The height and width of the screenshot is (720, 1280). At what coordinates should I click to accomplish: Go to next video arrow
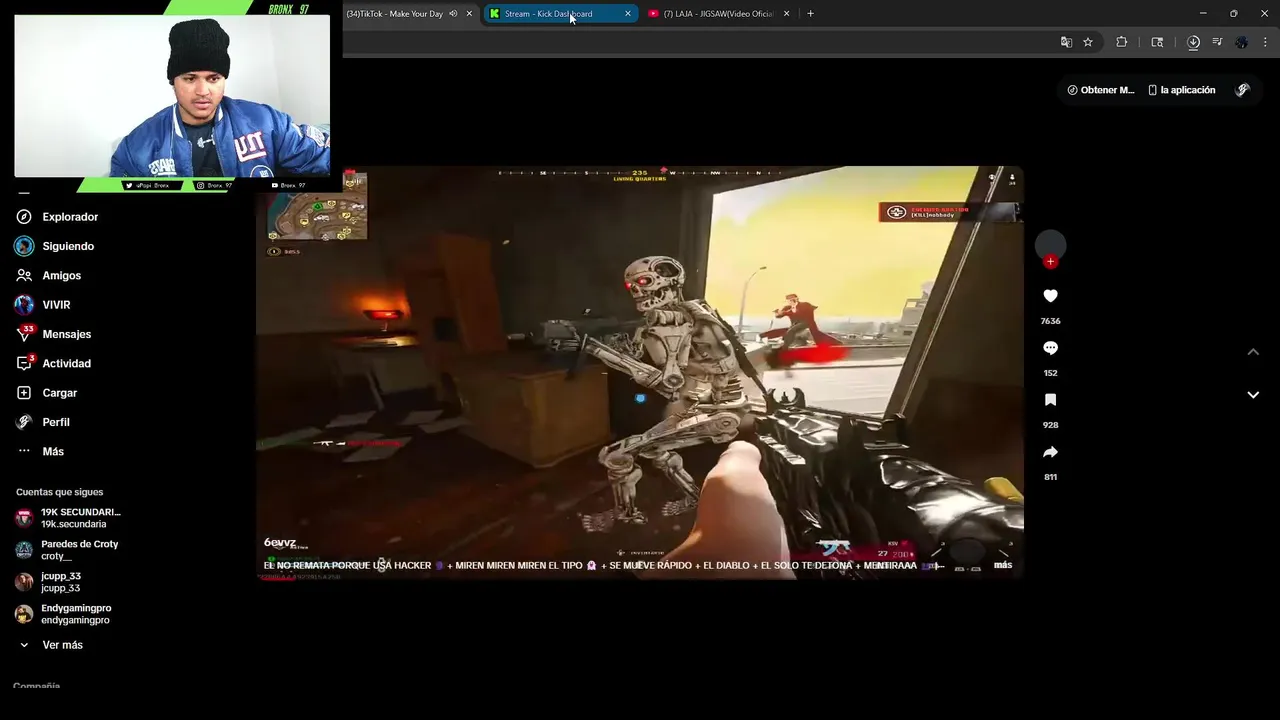(1253, 395)
